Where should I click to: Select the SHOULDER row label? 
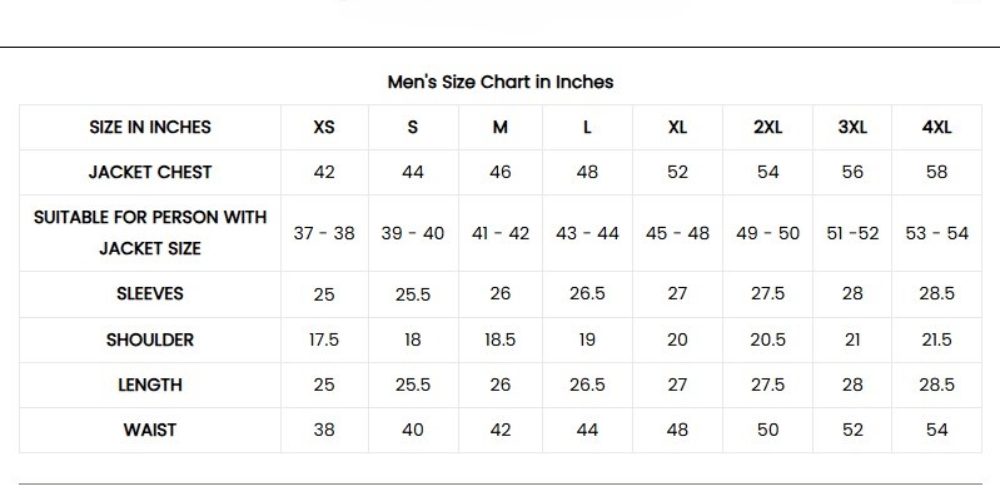(150, 339)
